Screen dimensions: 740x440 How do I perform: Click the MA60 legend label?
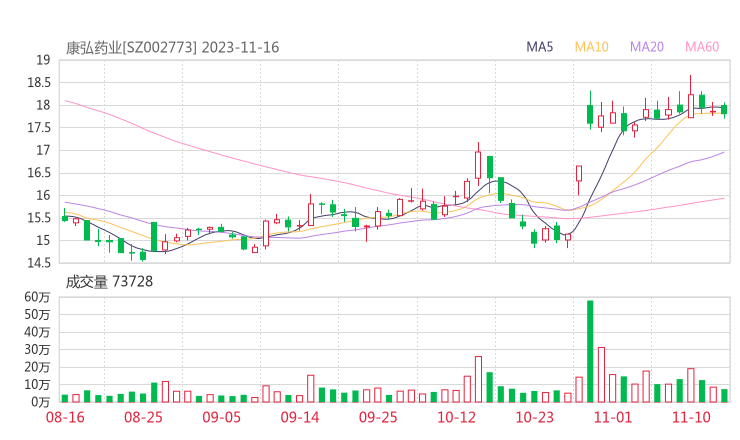coord(702,47)
